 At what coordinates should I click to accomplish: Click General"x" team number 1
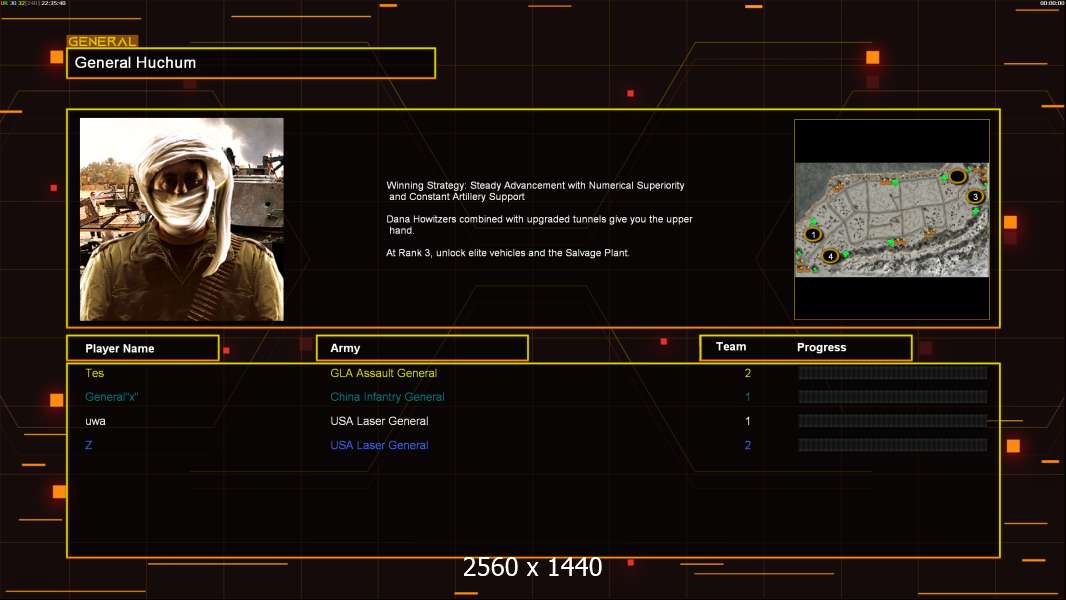(748, 397)
